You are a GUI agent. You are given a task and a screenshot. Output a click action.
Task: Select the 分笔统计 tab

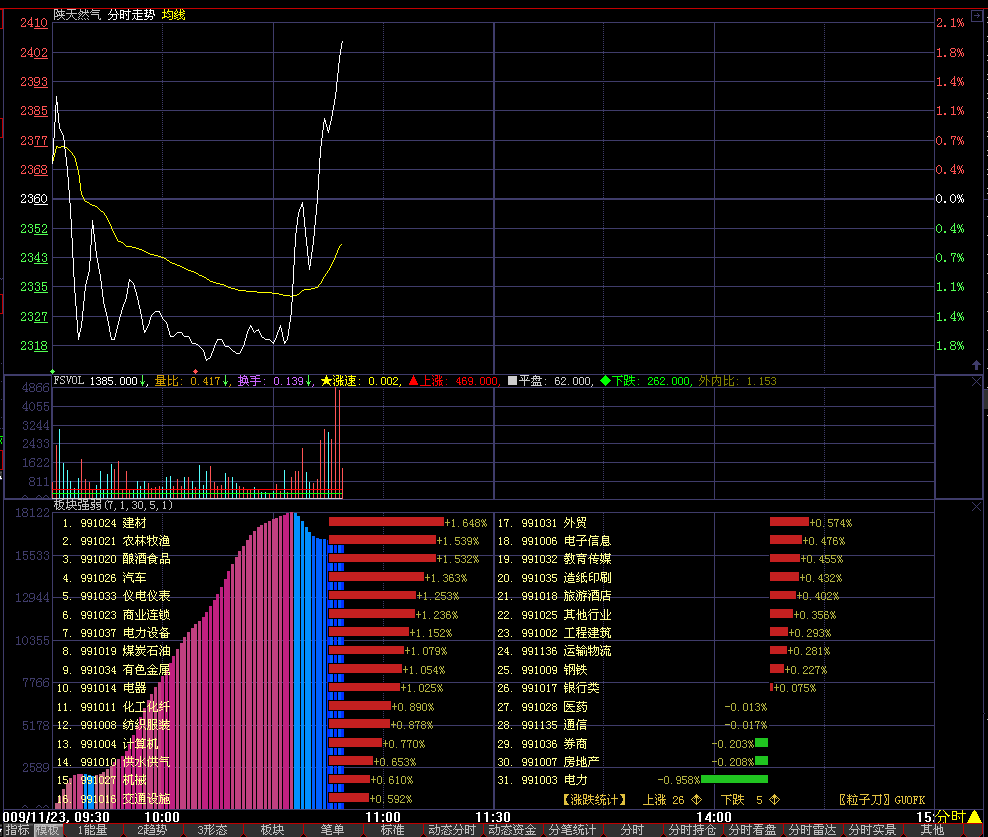(x=571, y=830)
